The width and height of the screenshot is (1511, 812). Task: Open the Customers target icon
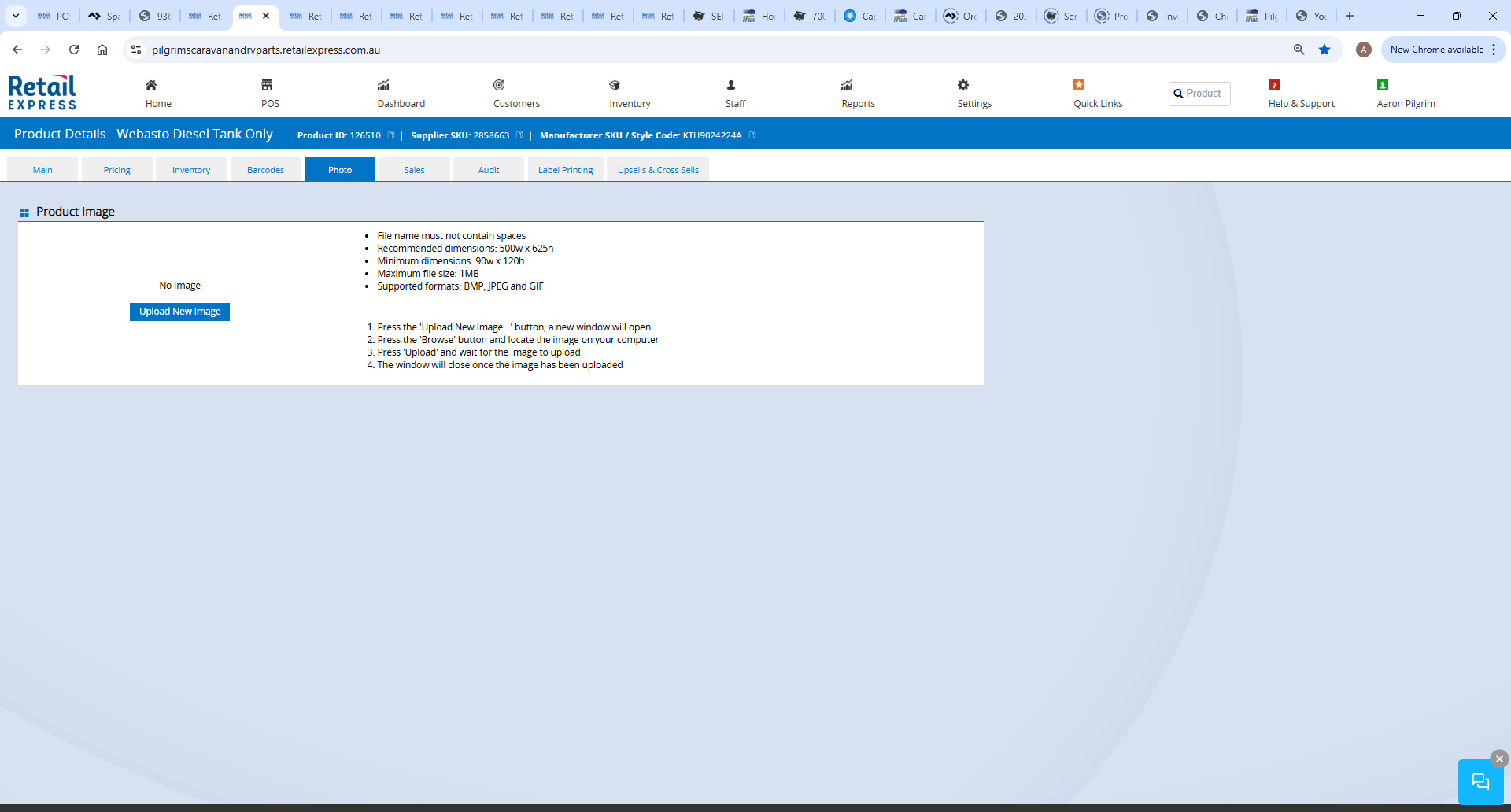(x=499, y=85)
